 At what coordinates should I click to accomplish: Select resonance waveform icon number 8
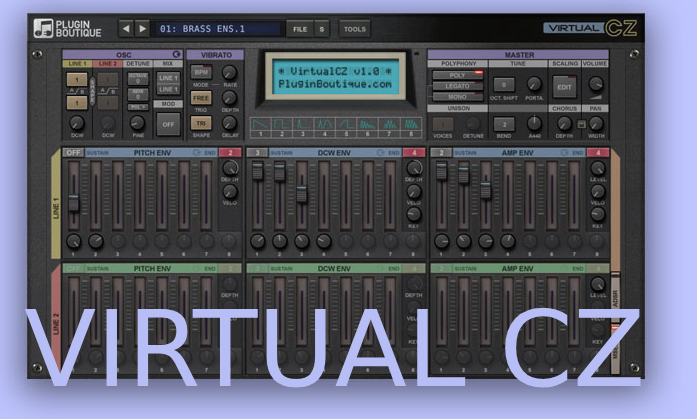(411, 127)
